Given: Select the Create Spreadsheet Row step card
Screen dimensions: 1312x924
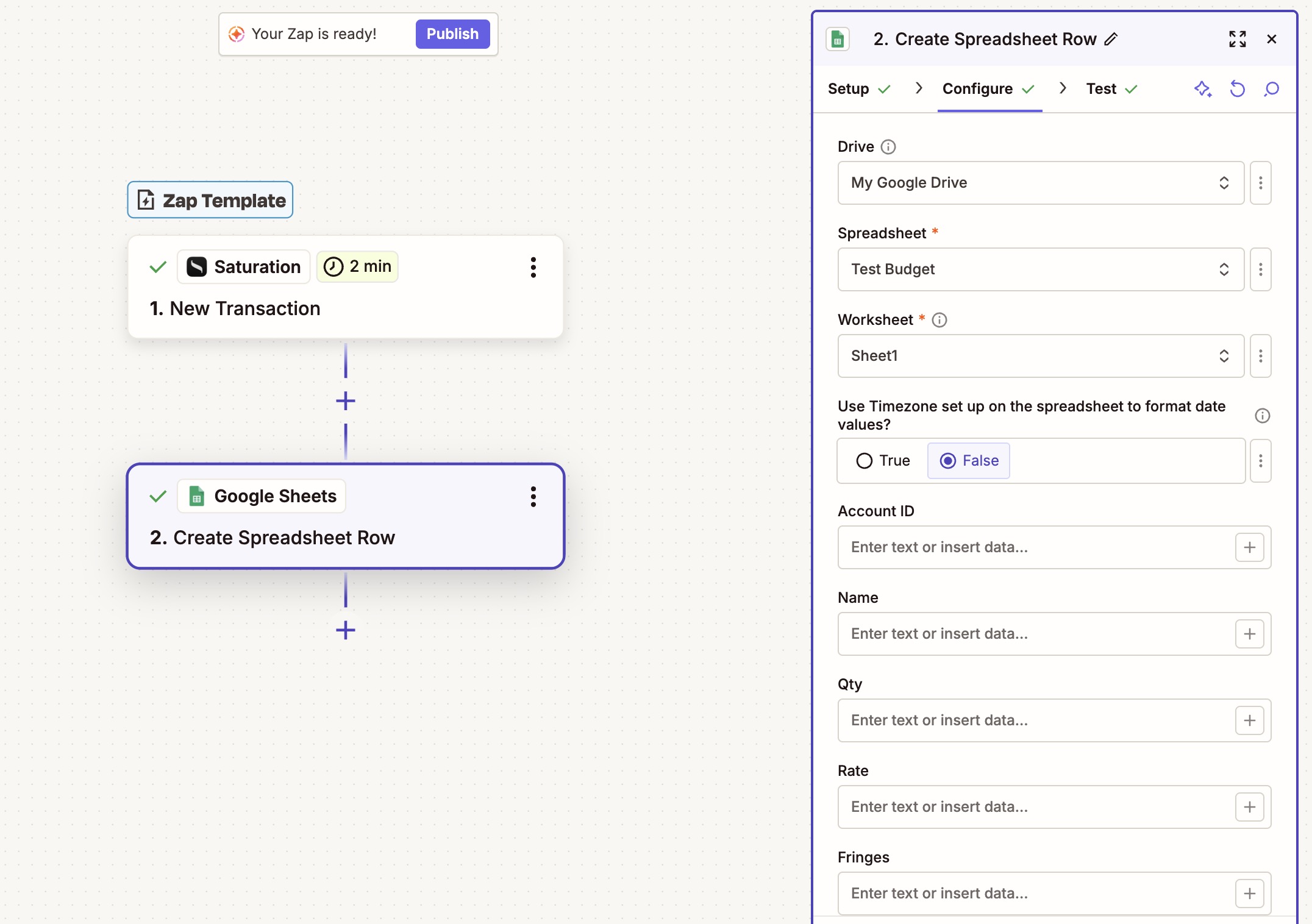Looking at the screenshot, I should coord(346,516).
